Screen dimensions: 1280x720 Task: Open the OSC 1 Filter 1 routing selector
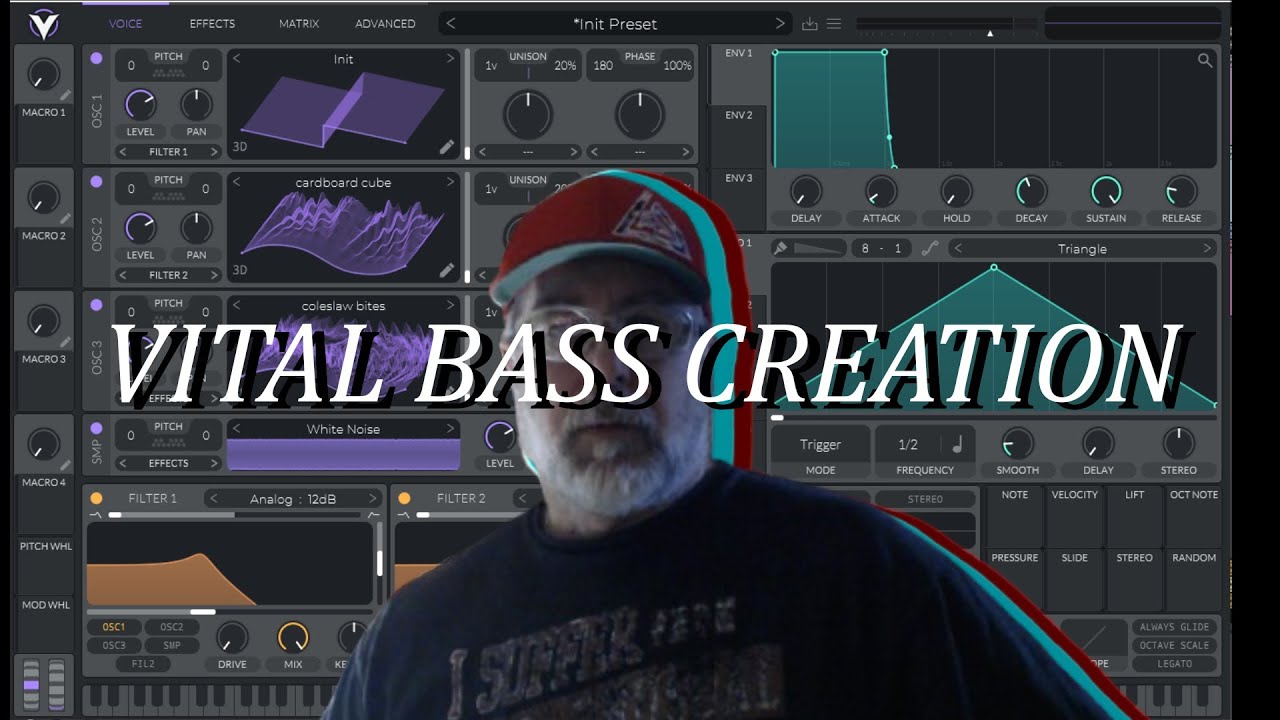pos(168,152)
